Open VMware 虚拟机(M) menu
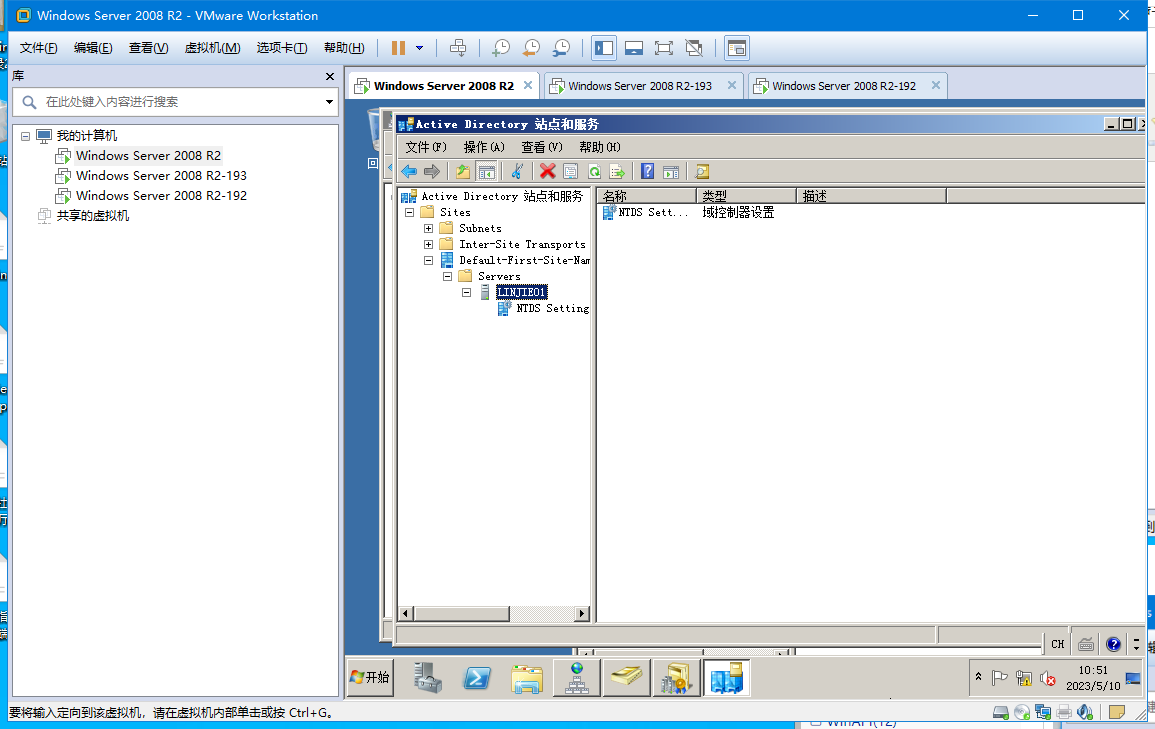 point(212,48)
